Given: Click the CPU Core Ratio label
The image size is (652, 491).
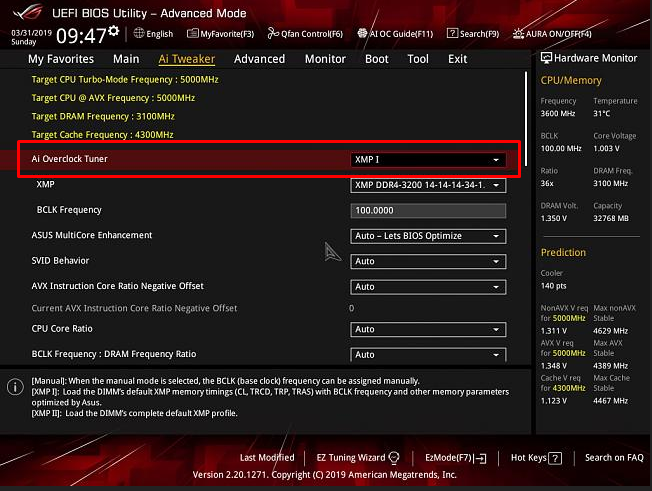Looking at the screenshot, I should [62, 328].
